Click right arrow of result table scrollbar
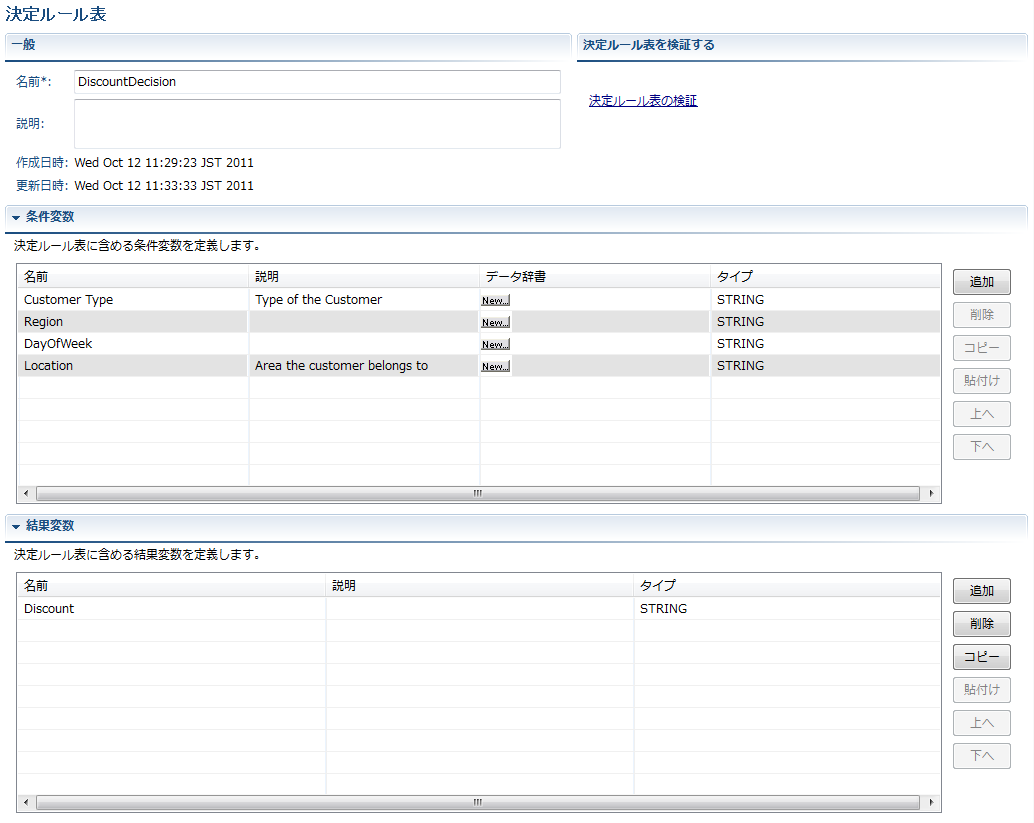 pyautogui.click(x=931, y=802)
